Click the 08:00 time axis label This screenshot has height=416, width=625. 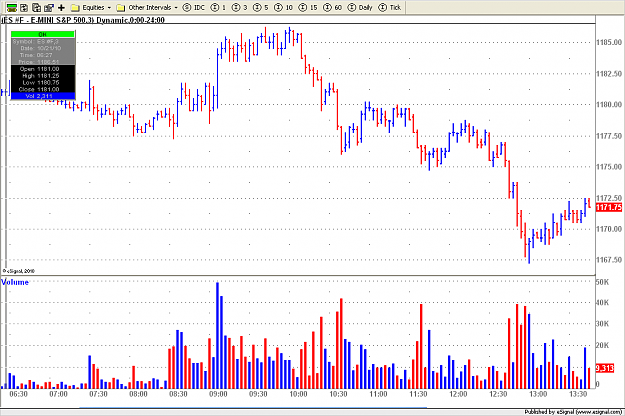tap(138, 394)
